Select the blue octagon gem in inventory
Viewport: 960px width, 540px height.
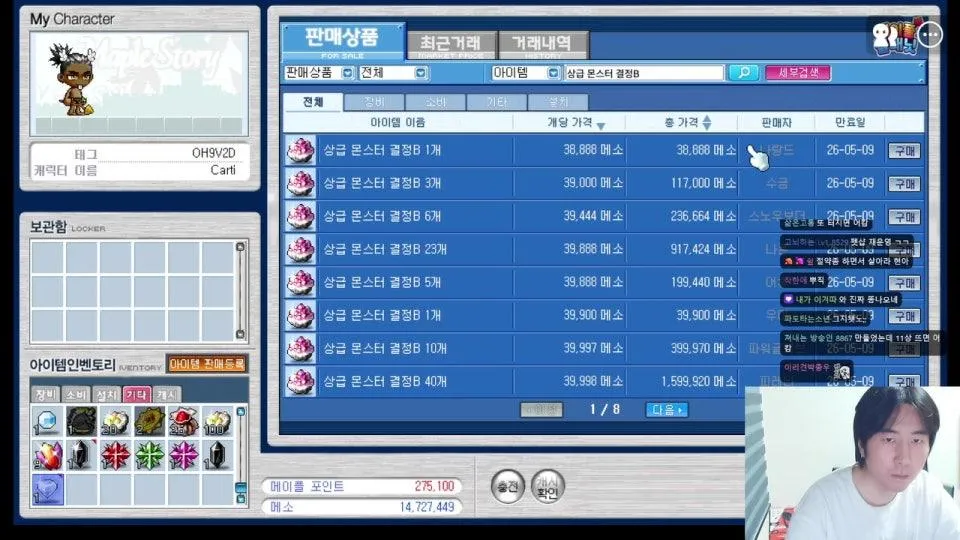47,421
